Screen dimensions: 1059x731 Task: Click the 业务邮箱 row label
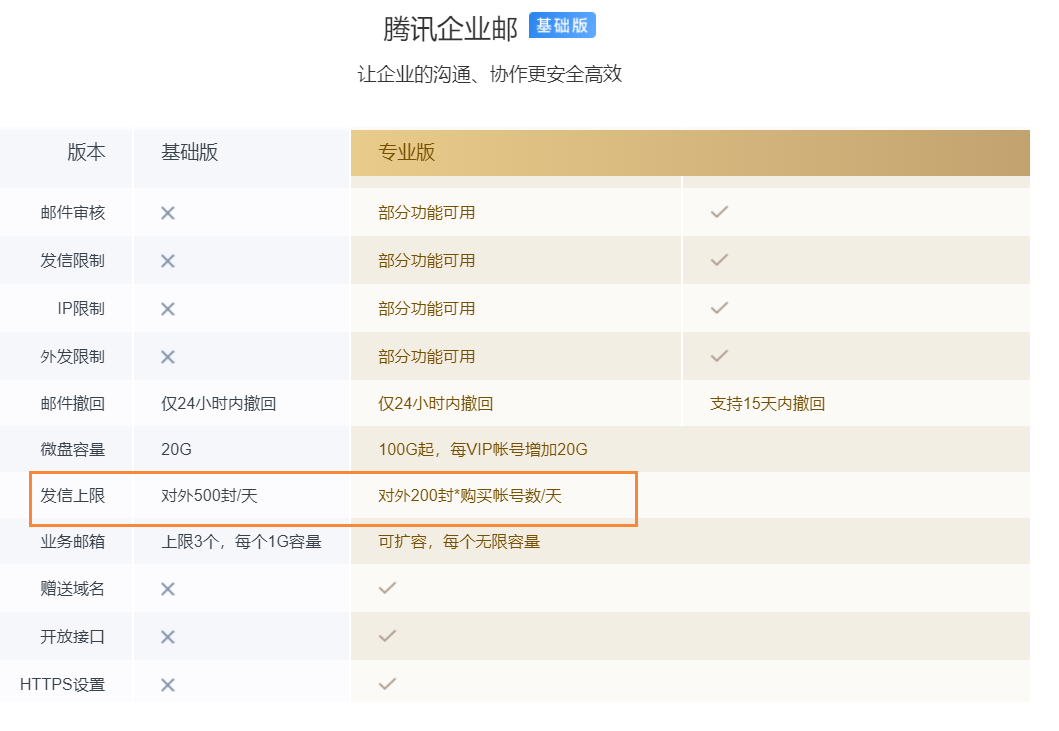pyautogui.click(x=73, y=542)
